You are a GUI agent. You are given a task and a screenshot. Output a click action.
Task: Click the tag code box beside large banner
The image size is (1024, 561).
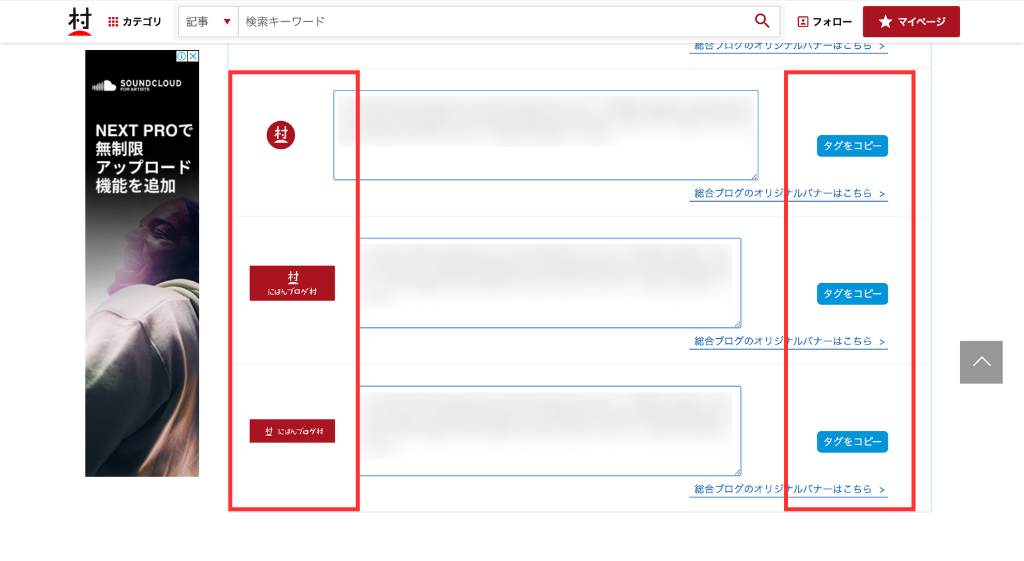click(550, 283)
